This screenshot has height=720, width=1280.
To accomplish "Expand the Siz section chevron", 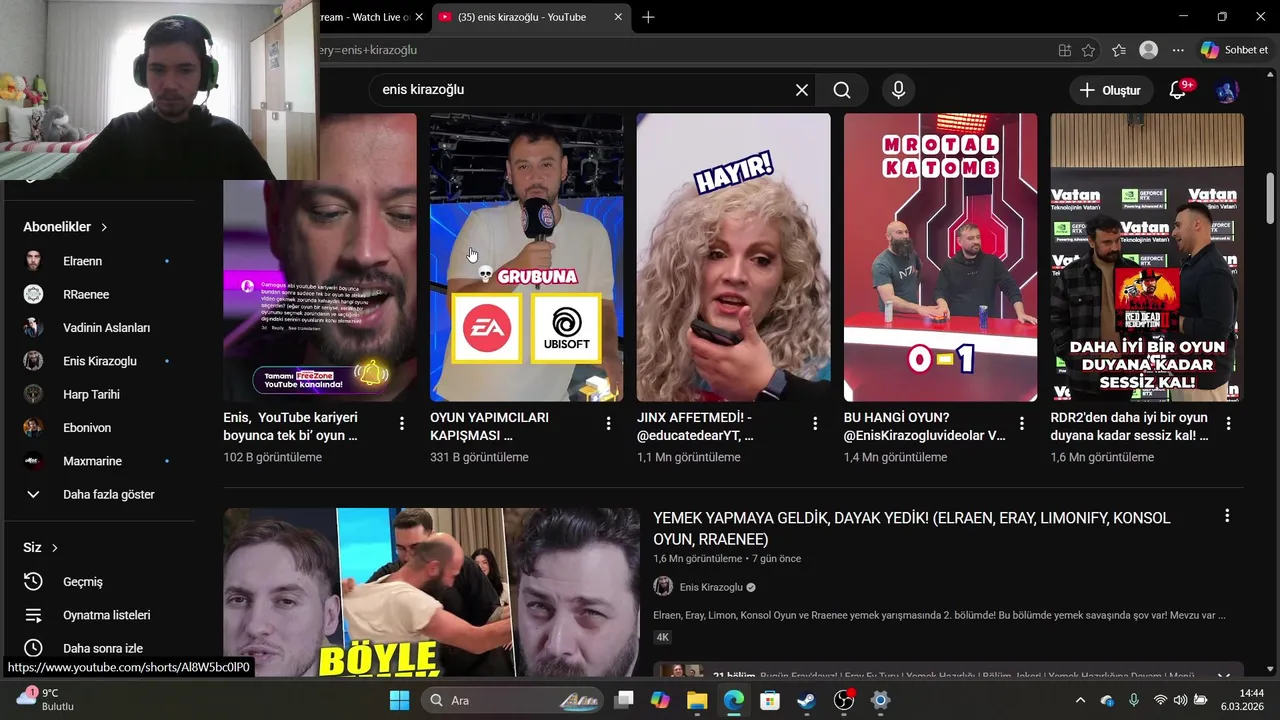I will (x=54, y=548).
